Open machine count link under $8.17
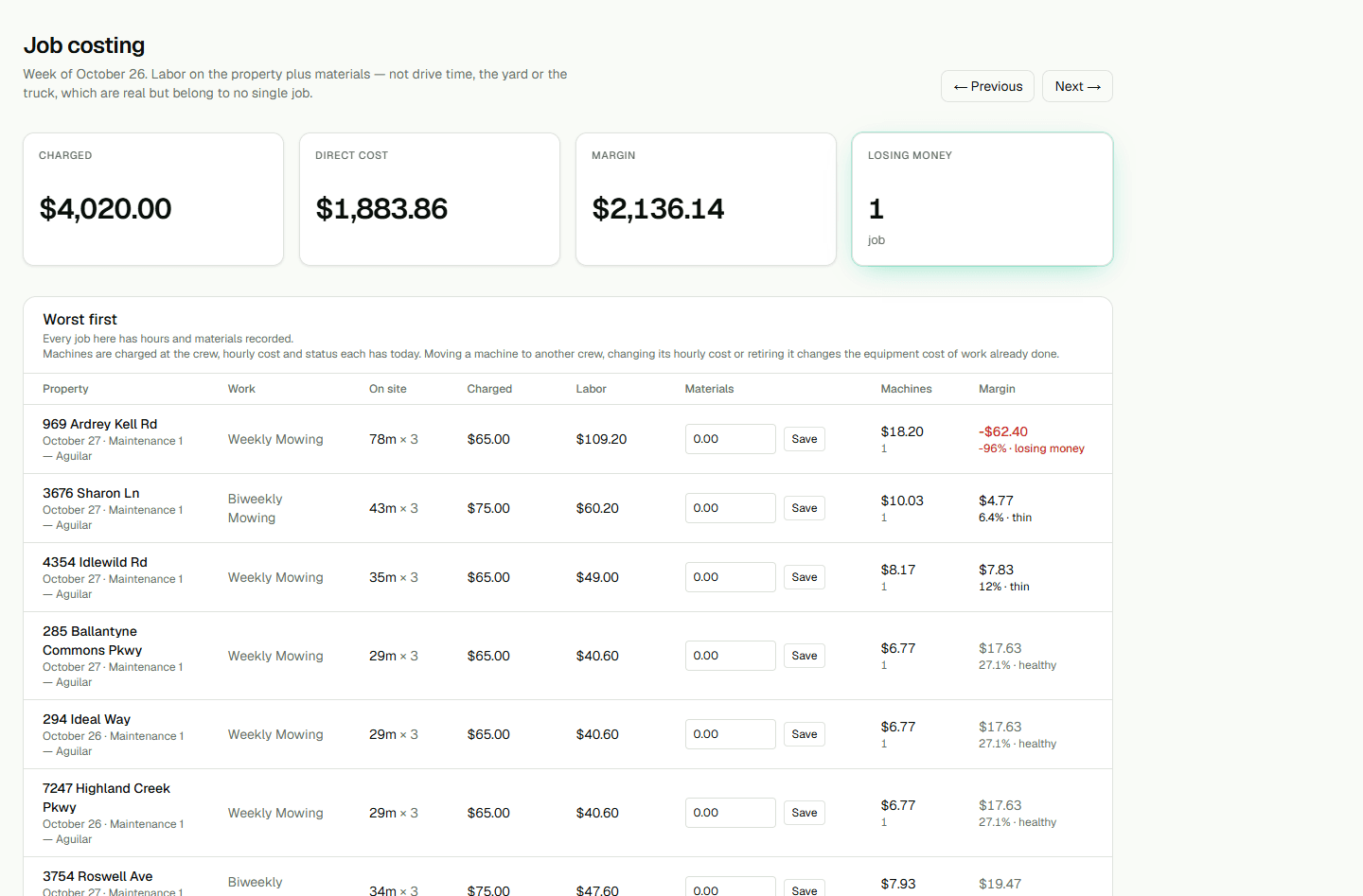The height and width of the screenshot is (896, 1363). coord(884,587)
